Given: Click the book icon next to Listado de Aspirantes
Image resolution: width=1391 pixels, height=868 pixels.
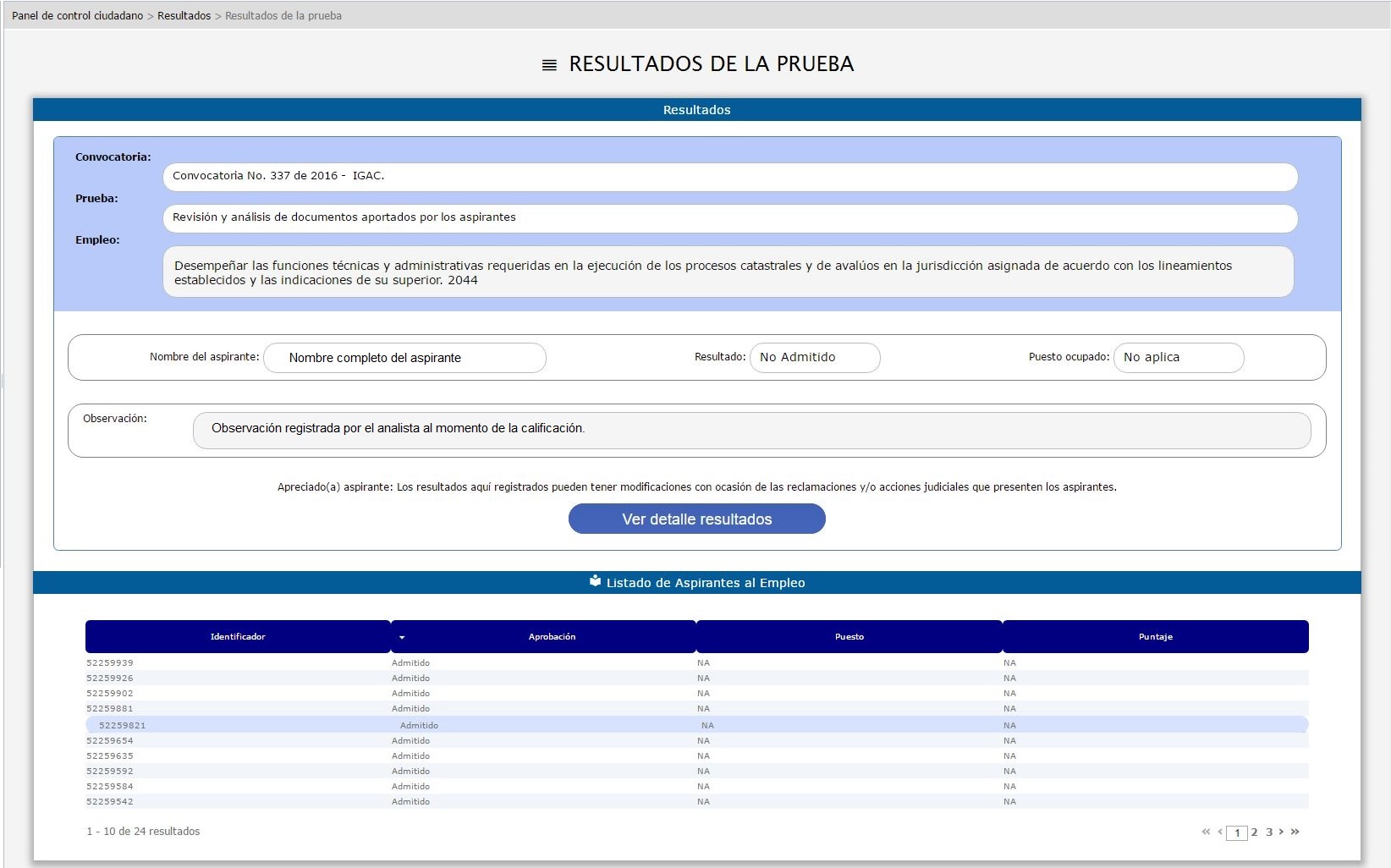Looking at the screenshot, I should pyautogui.click(x=595, y=581).
